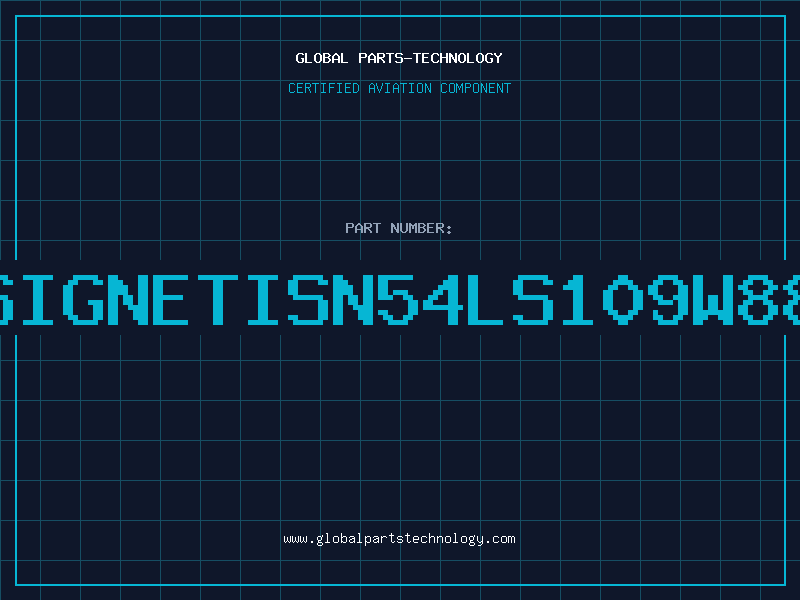The height and width of the screenshot is (600, 800).
Task: Click the SIGNETISN54LS109W88 part number text
Action: click(400, 299)
